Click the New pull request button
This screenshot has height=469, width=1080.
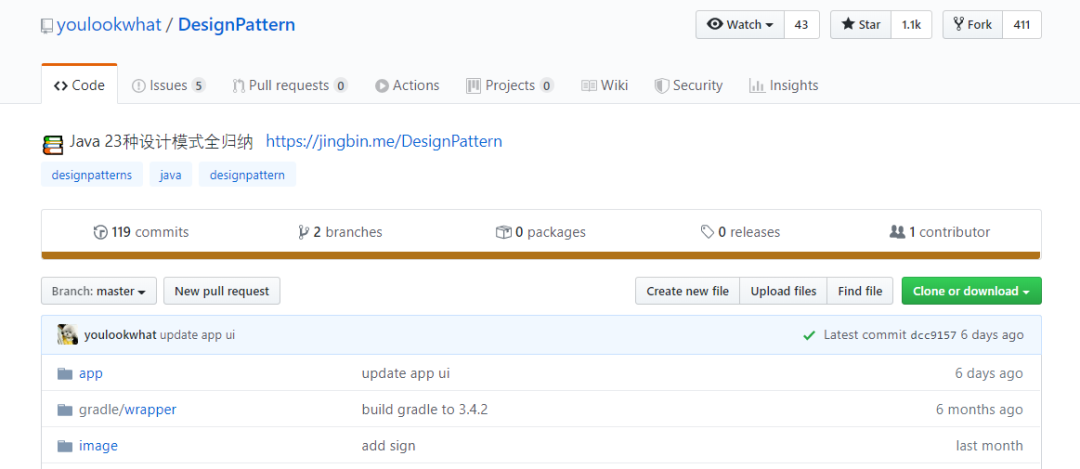[222, 291]
